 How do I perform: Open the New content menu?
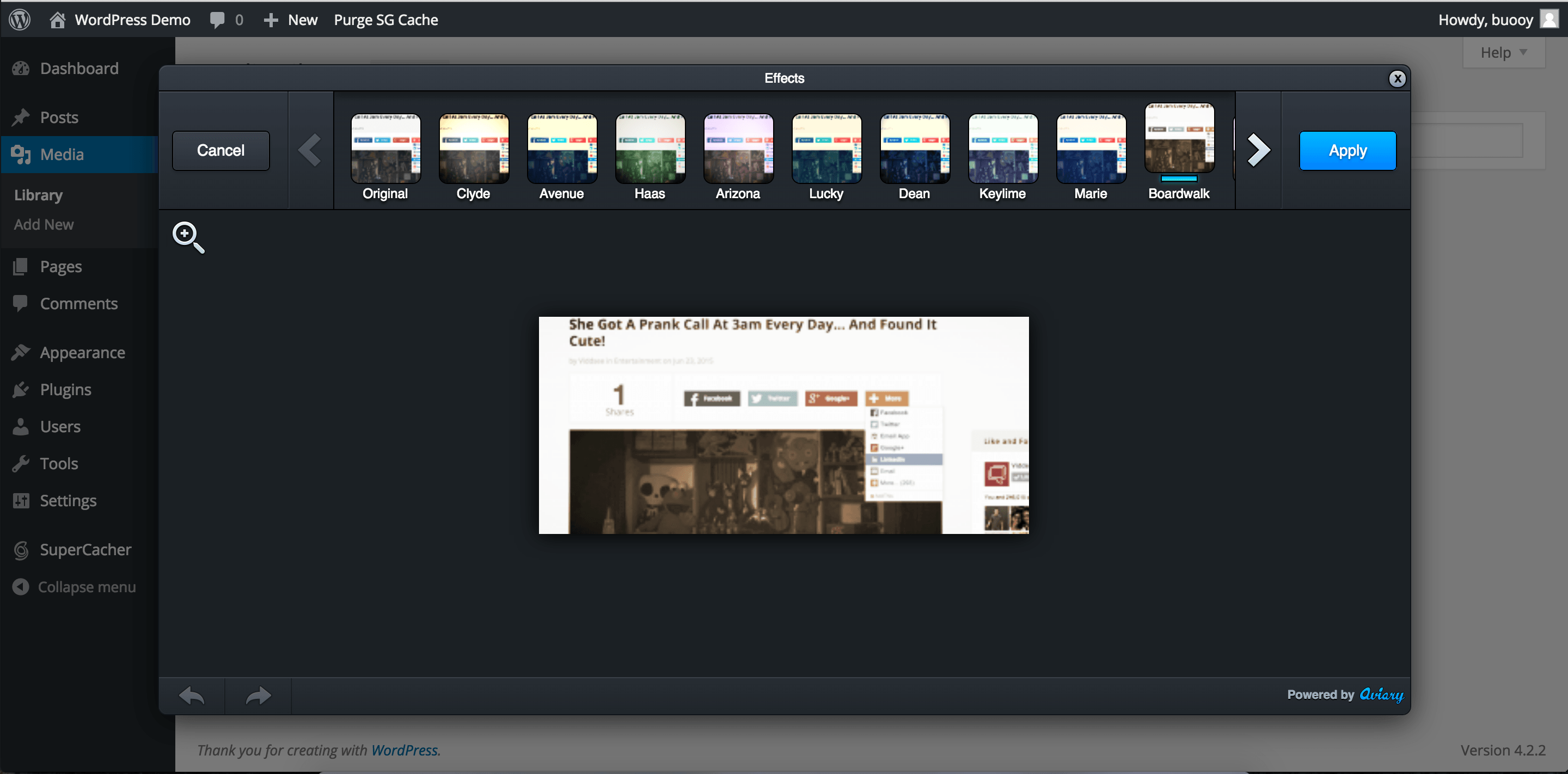tap(290, 20)
